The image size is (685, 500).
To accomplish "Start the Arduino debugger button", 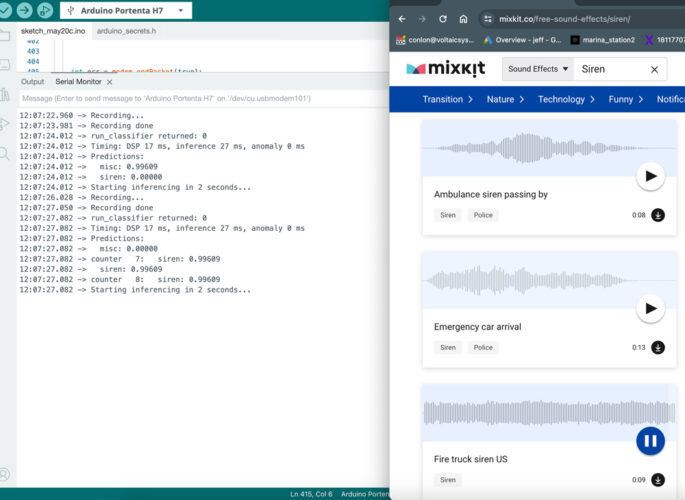I will point(46,10).
